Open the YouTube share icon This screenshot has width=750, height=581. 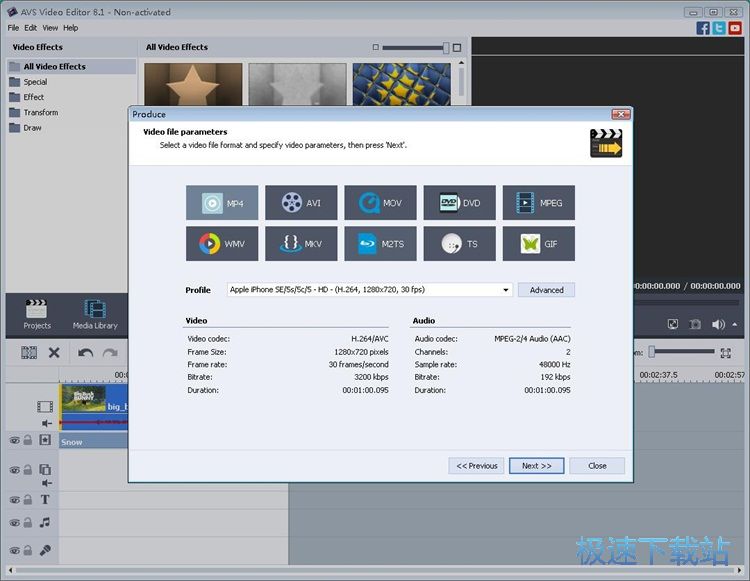pyautogui.click(x=735, y=28)
